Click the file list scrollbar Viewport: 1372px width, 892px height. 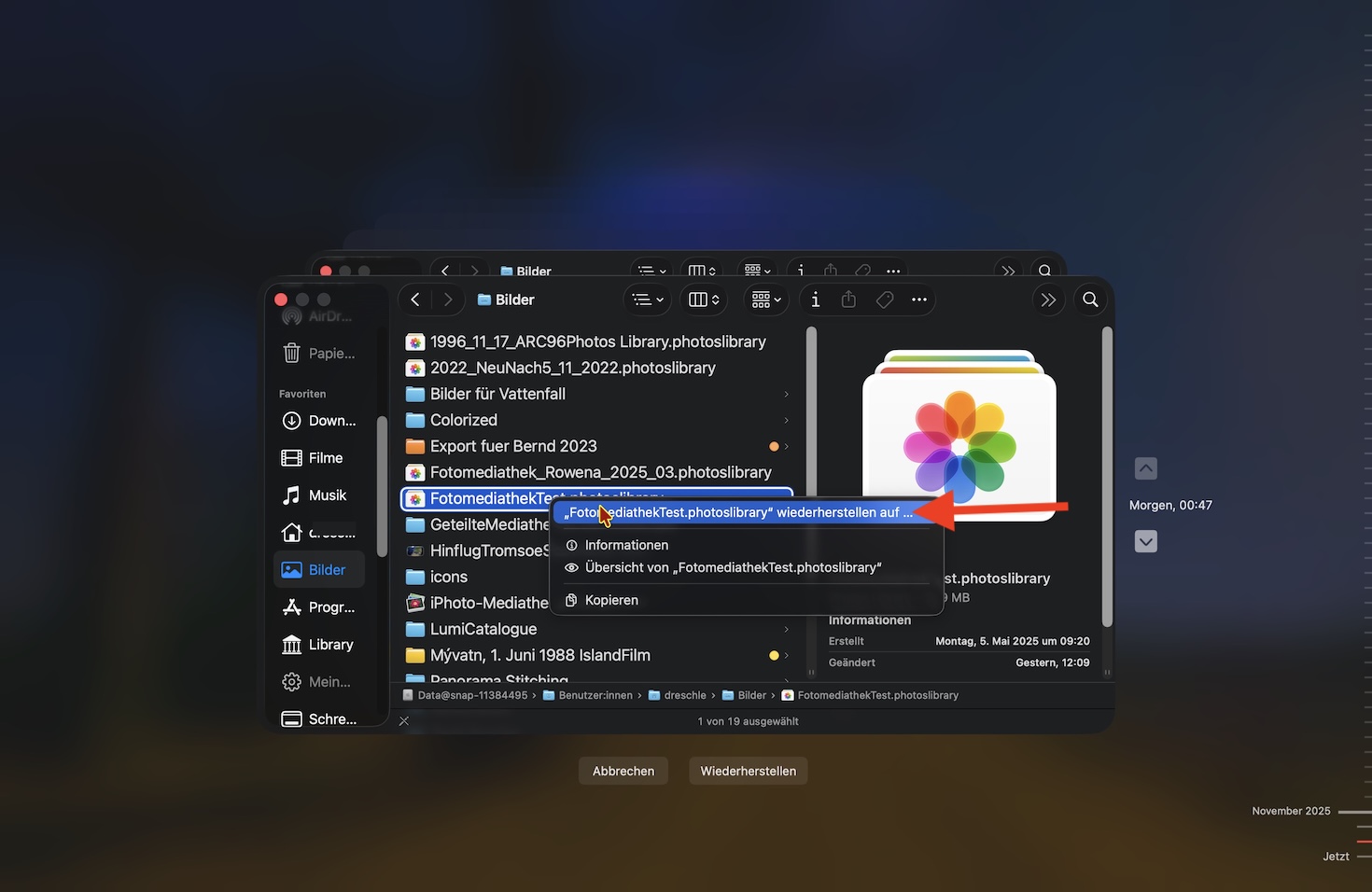(x=811, y=497)
